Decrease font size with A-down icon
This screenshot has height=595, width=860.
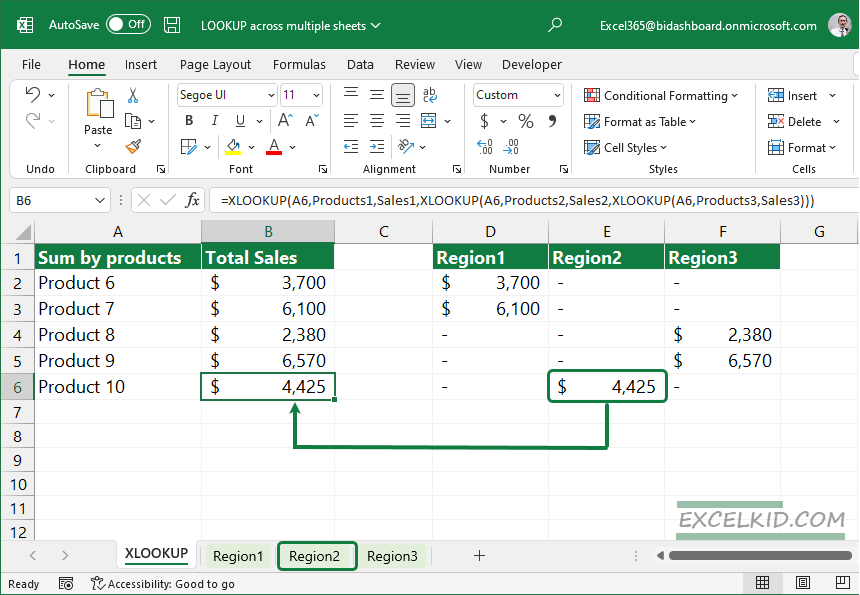pyautogui.click(x=312, y=121)
